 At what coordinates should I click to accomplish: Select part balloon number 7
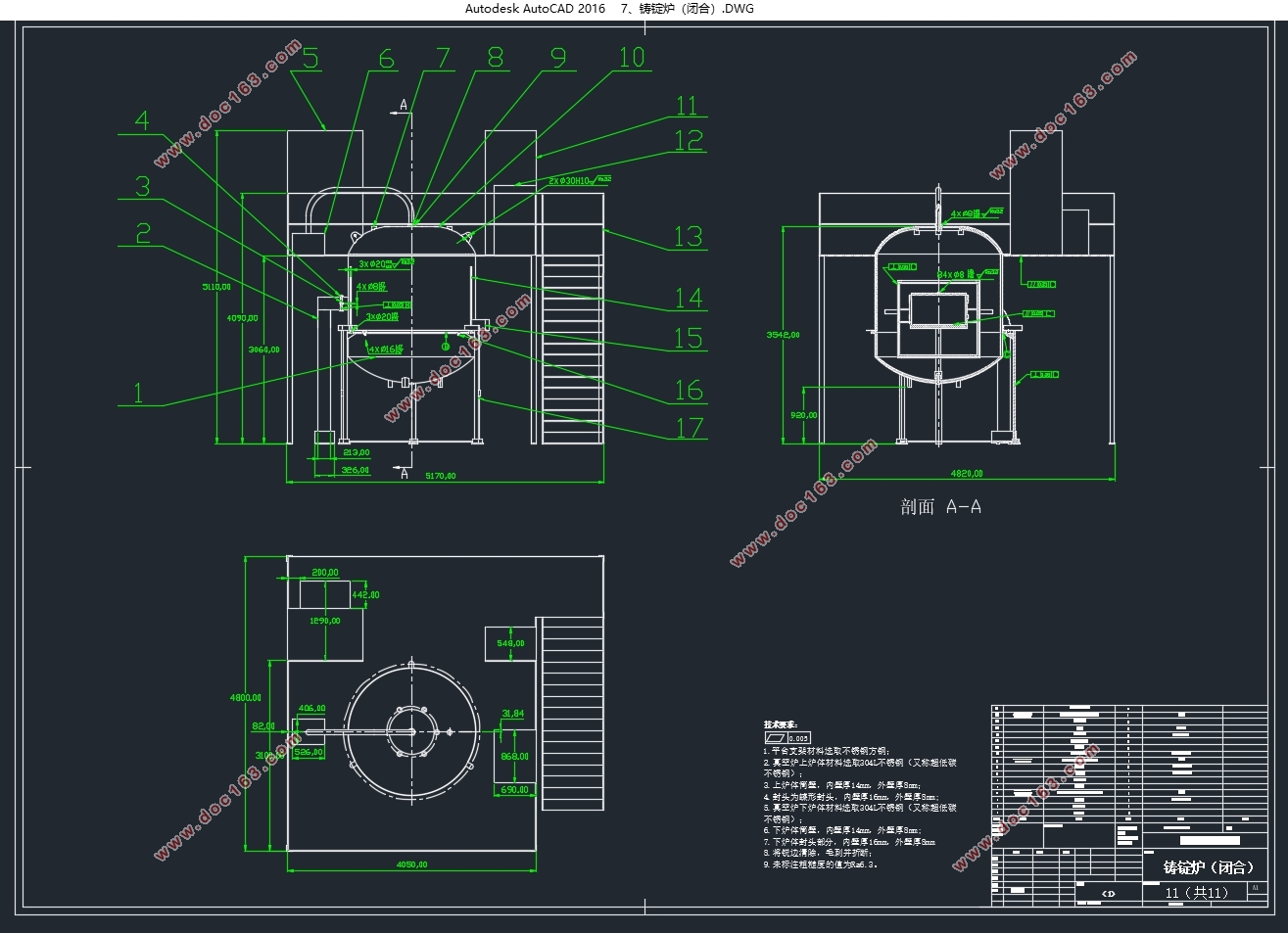click(446, 59)
